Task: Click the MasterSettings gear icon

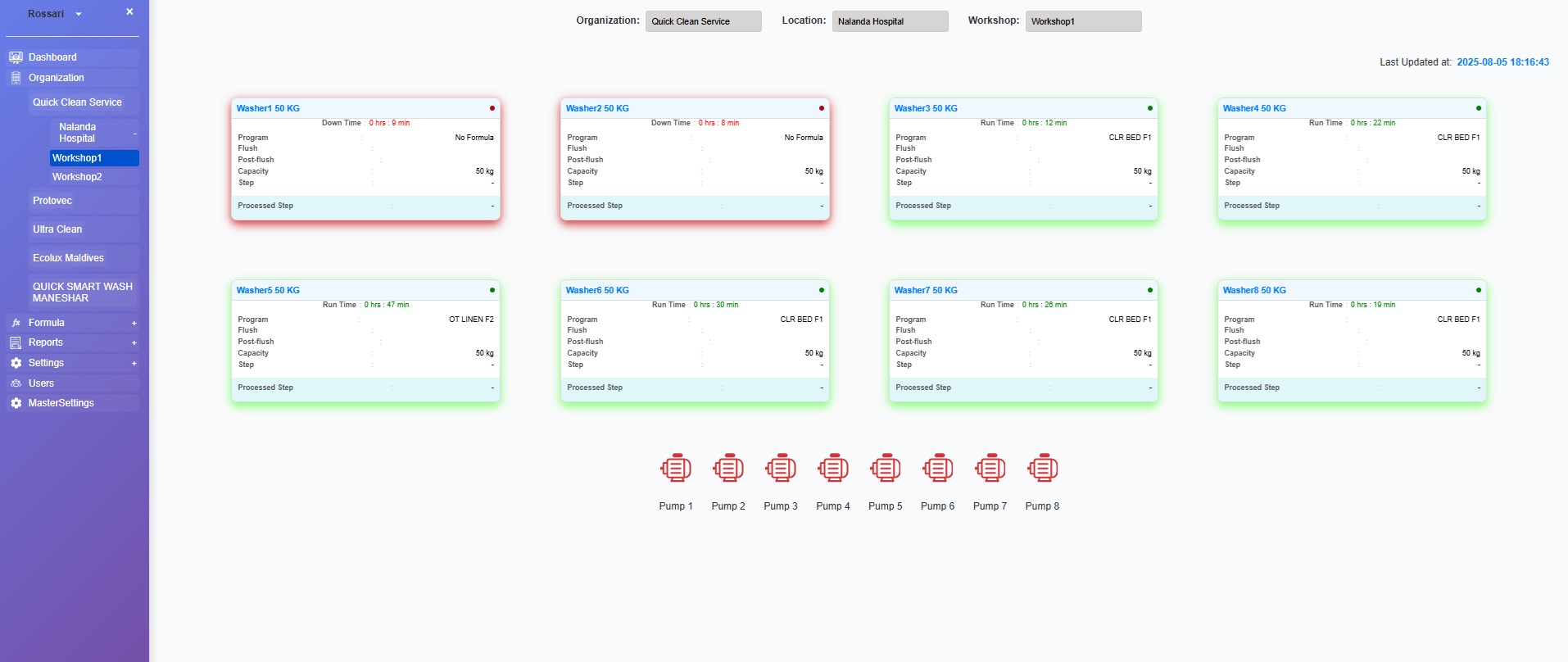Action: pyautogui.click(x=16, y=403)
